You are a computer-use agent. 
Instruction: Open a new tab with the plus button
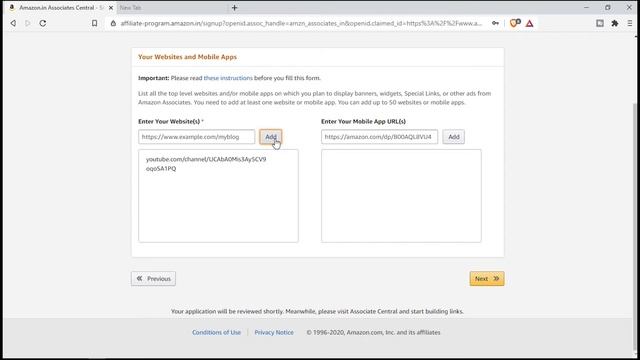tap(234, 8)
